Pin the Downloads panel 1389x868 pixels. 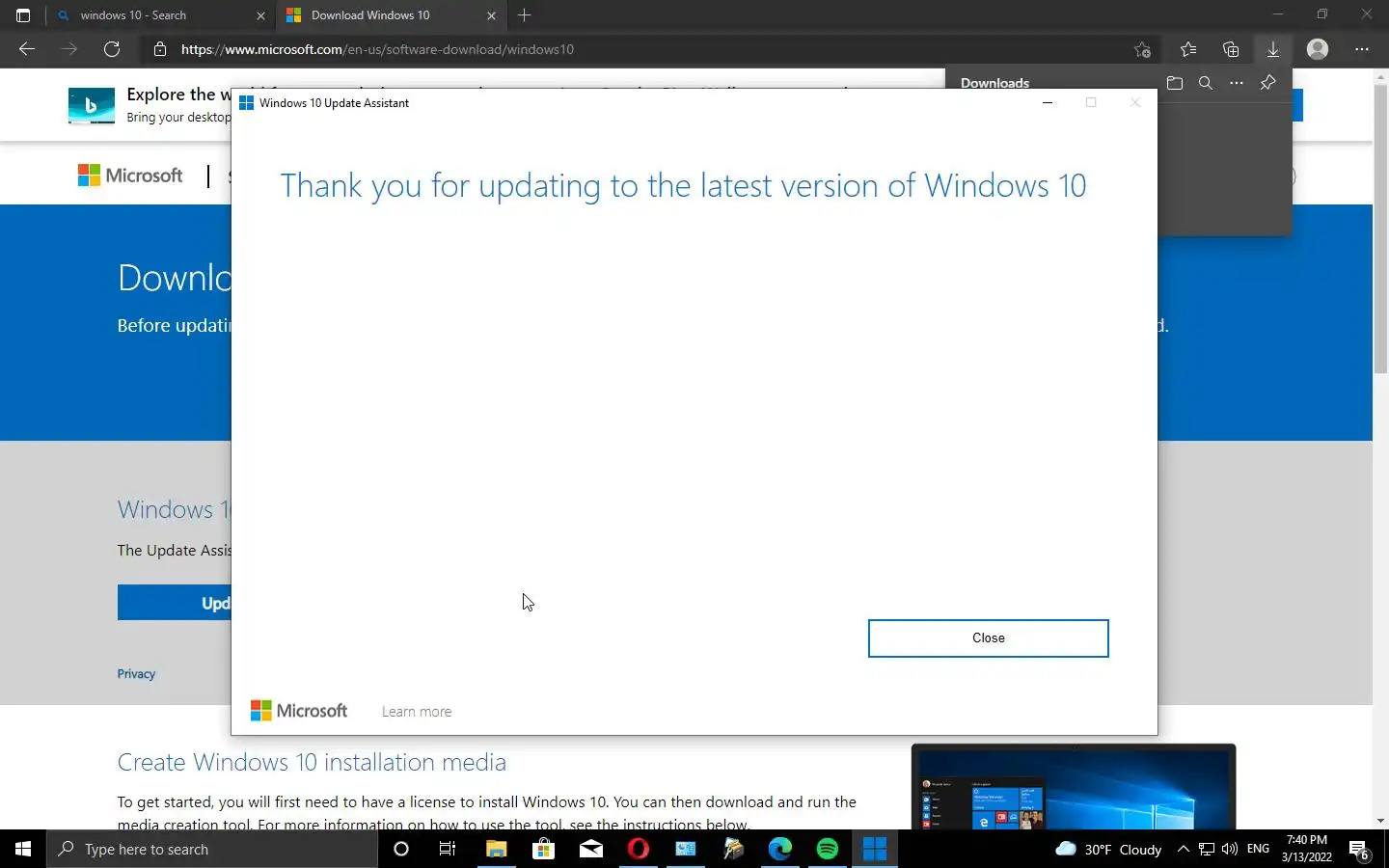click(x=1268, y=83)
